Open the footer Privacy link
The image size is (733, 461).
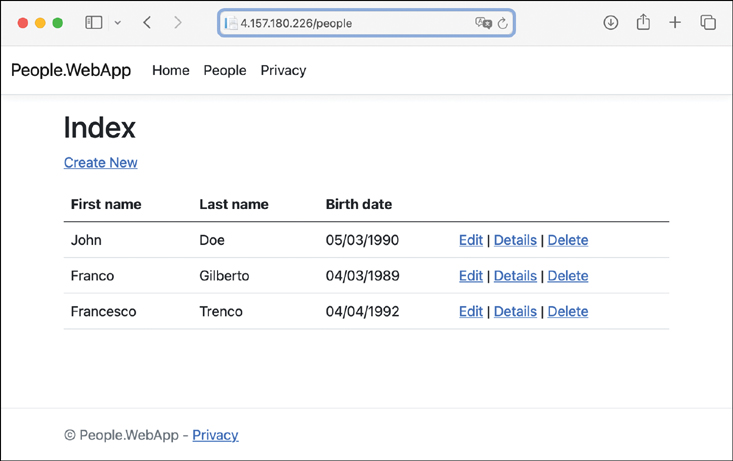[215, 435]
